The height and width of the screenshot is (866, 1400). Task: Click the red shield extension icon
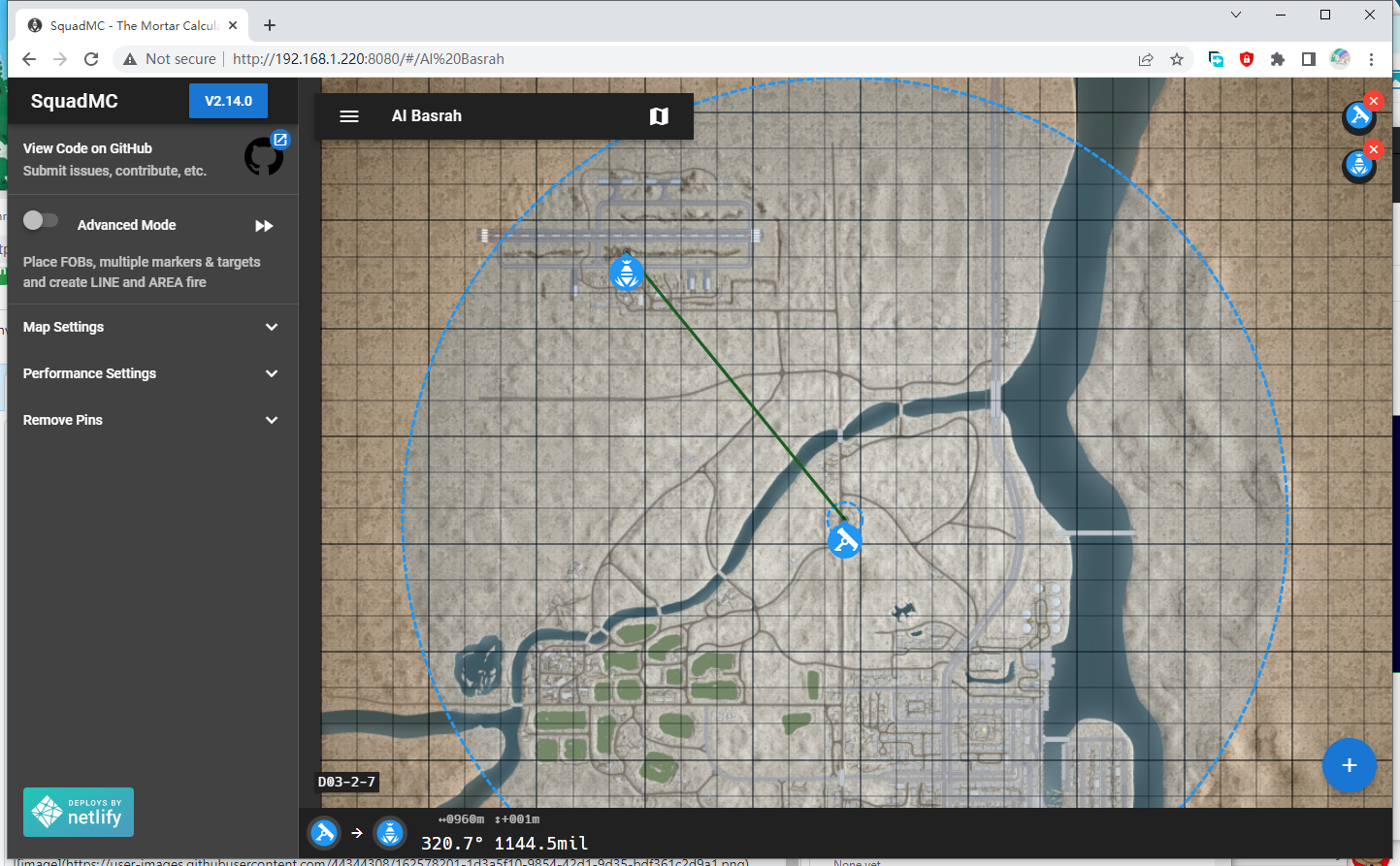point(1247,59)
